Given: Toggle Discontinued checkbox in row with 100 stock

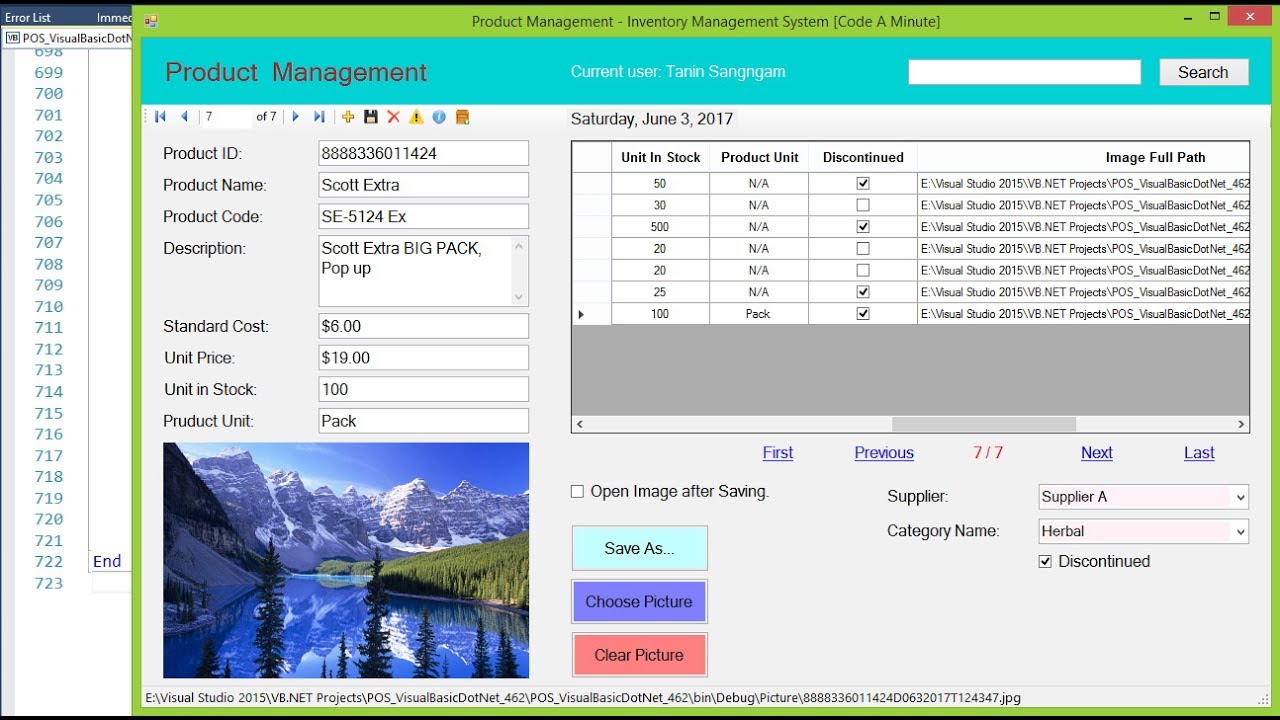Looking at the screenshot, I should 863,314.
